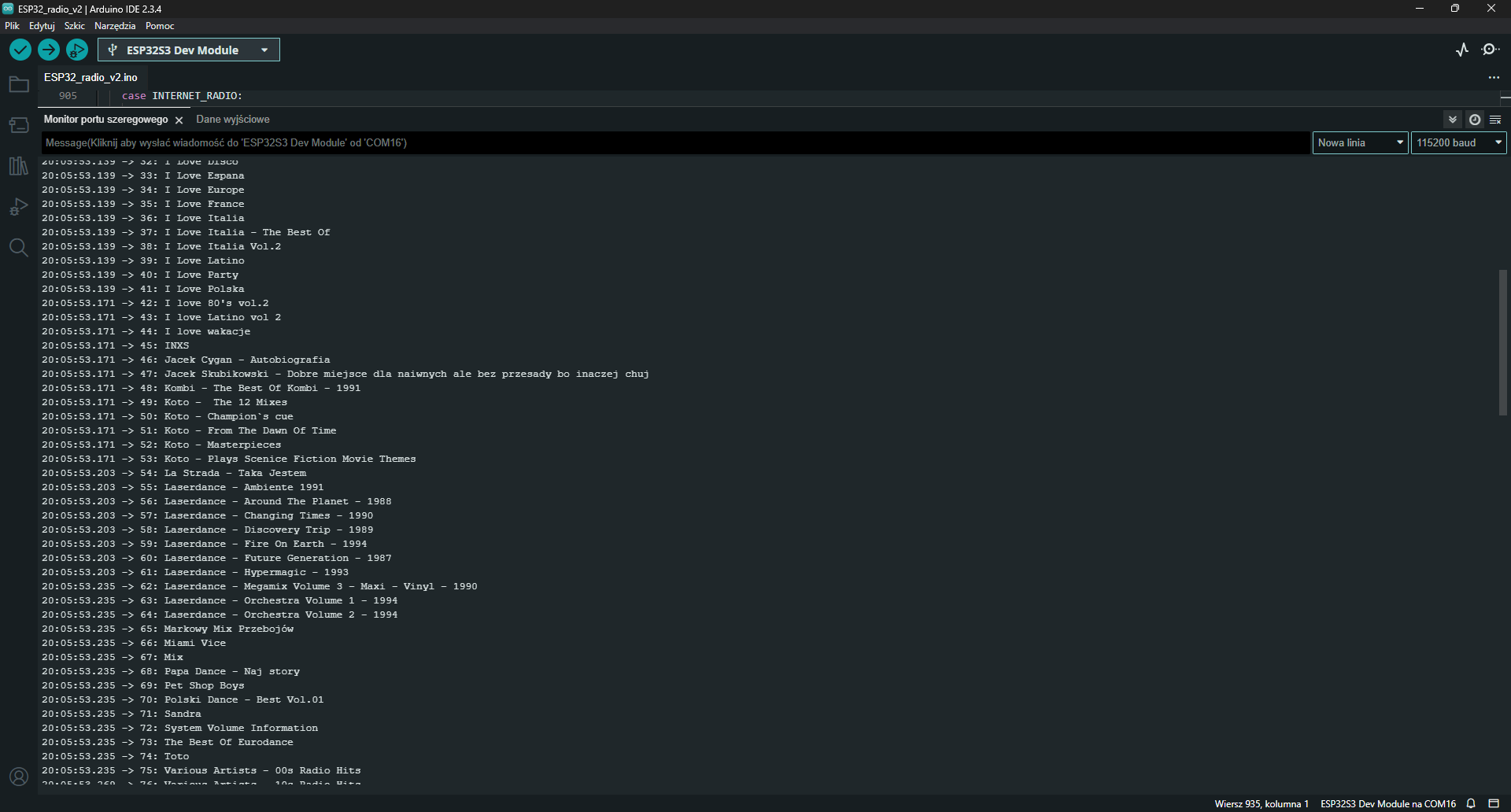
Task: Click the serial message input field
Action: click(x=675, y=142)
